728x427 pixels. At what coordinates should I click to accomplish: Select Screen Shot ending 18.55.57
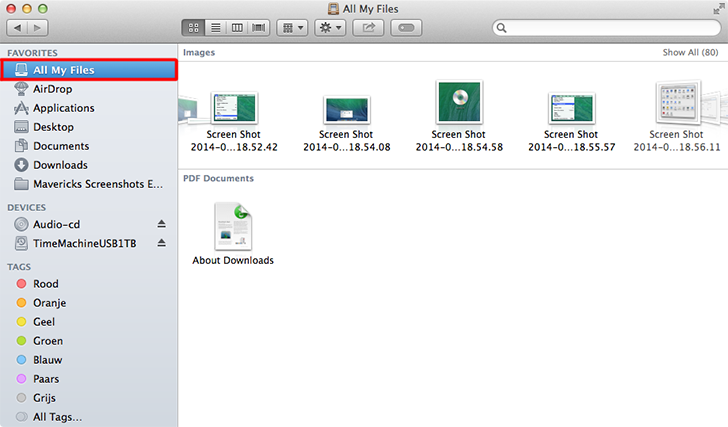coord(572,122)
